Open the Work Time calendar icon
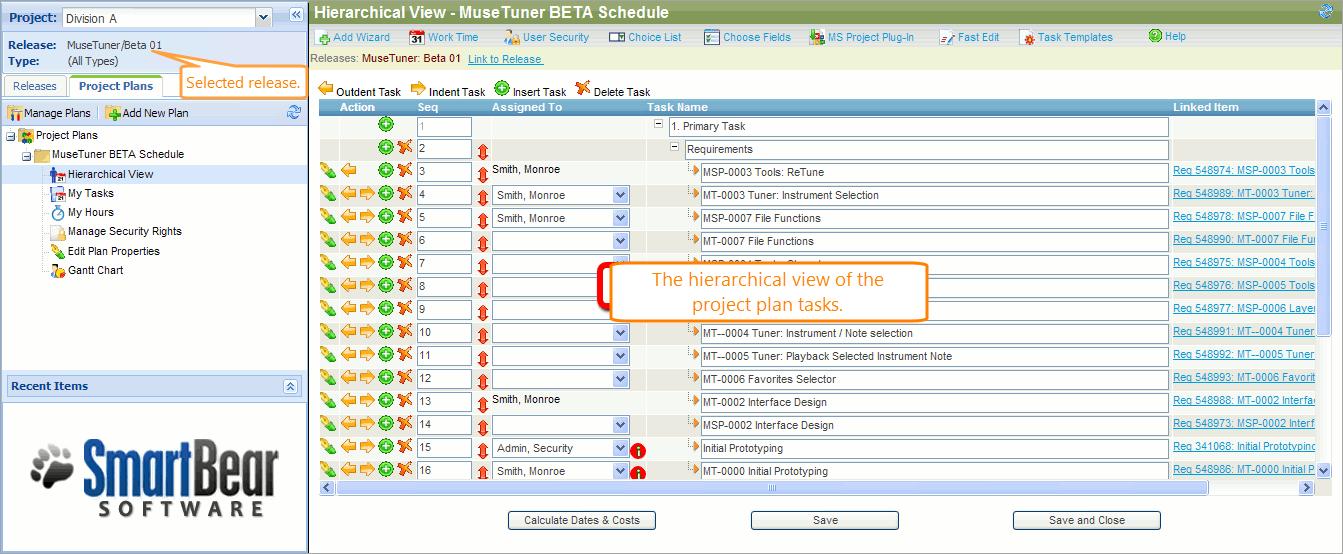This screenshot has height=554, width=1343. (x=417, y=37)
